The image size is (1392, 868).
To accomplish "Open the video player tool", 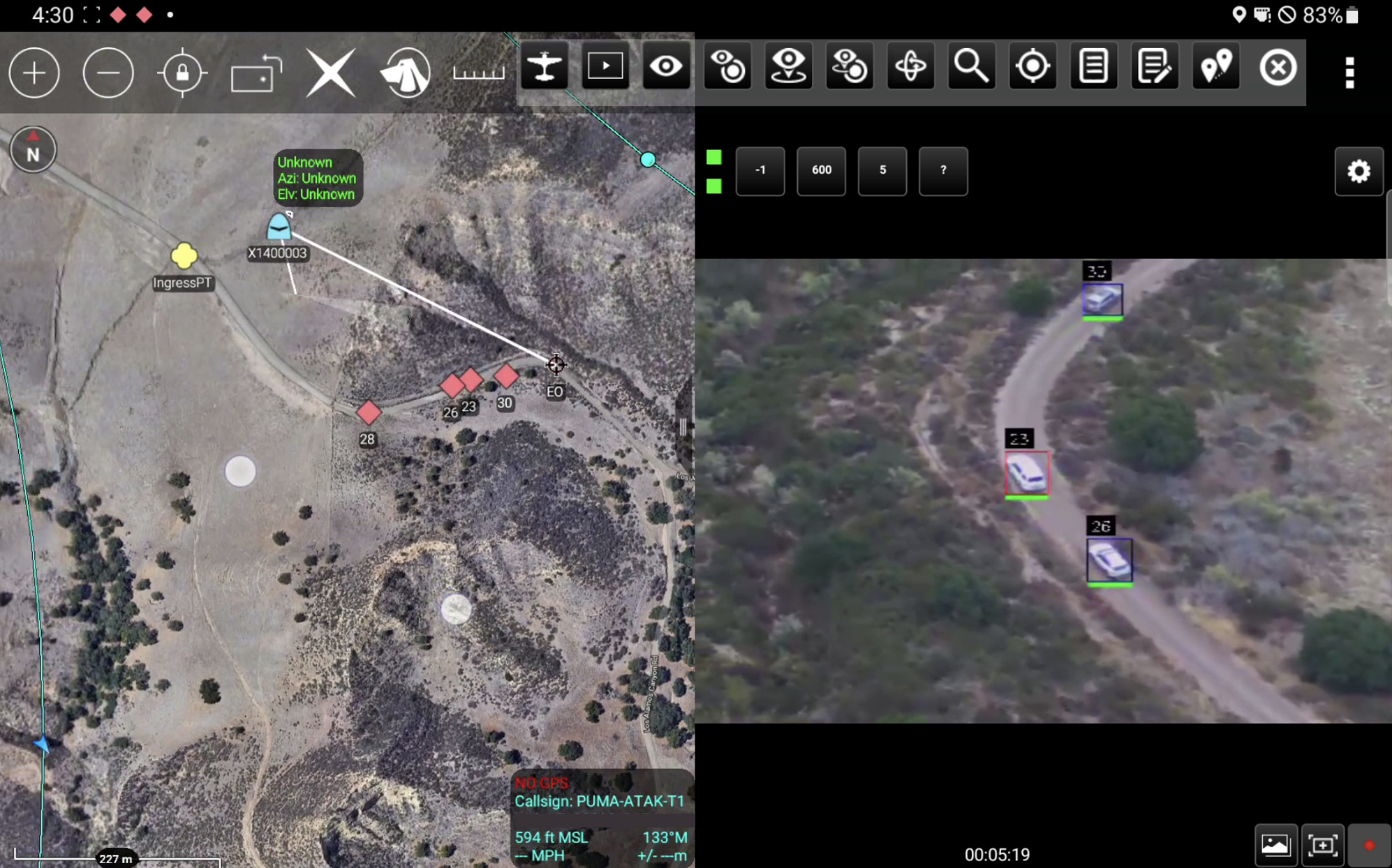I will click(x=605, y=66).
